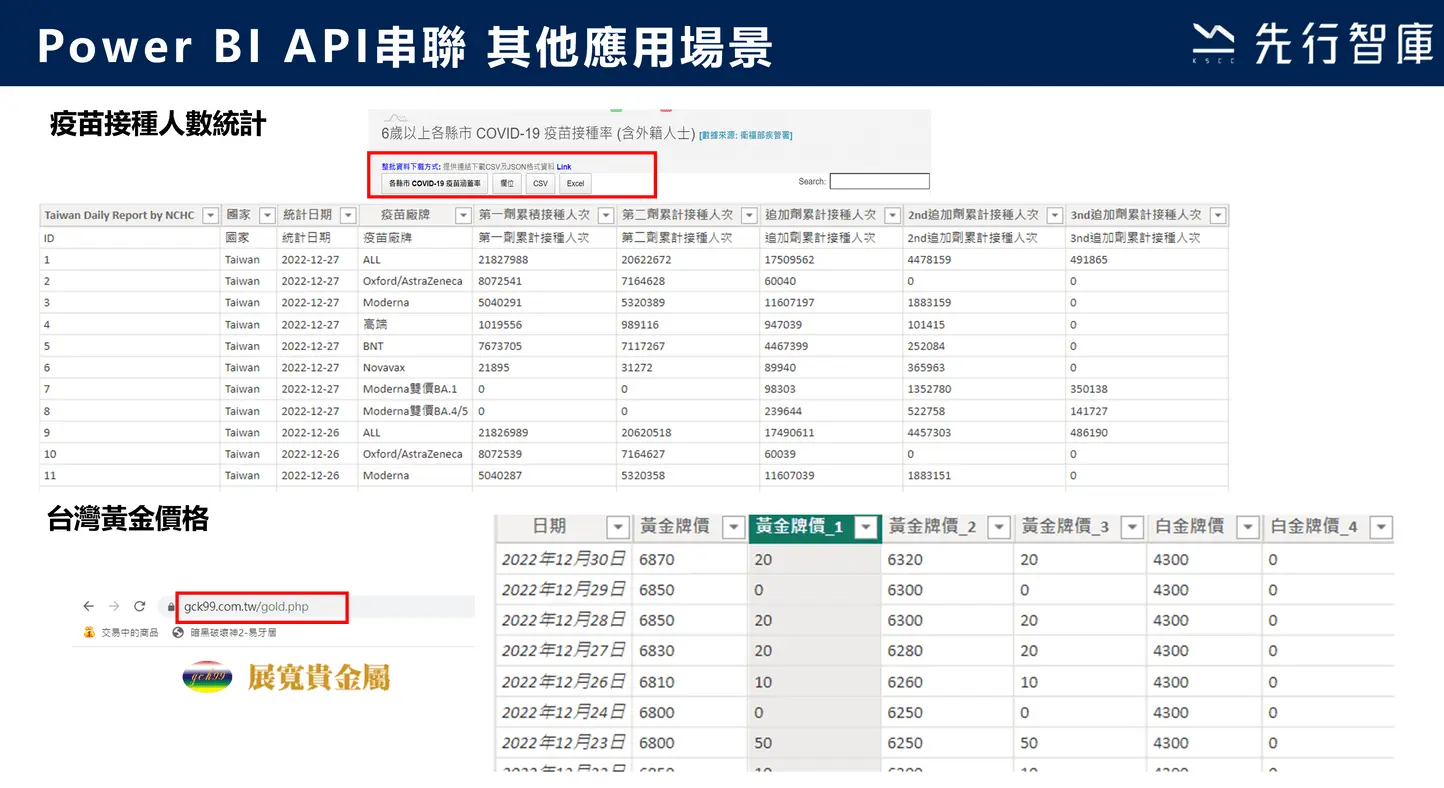
Task: Click the Novavax vaccine brand cell
Action: 415,368
